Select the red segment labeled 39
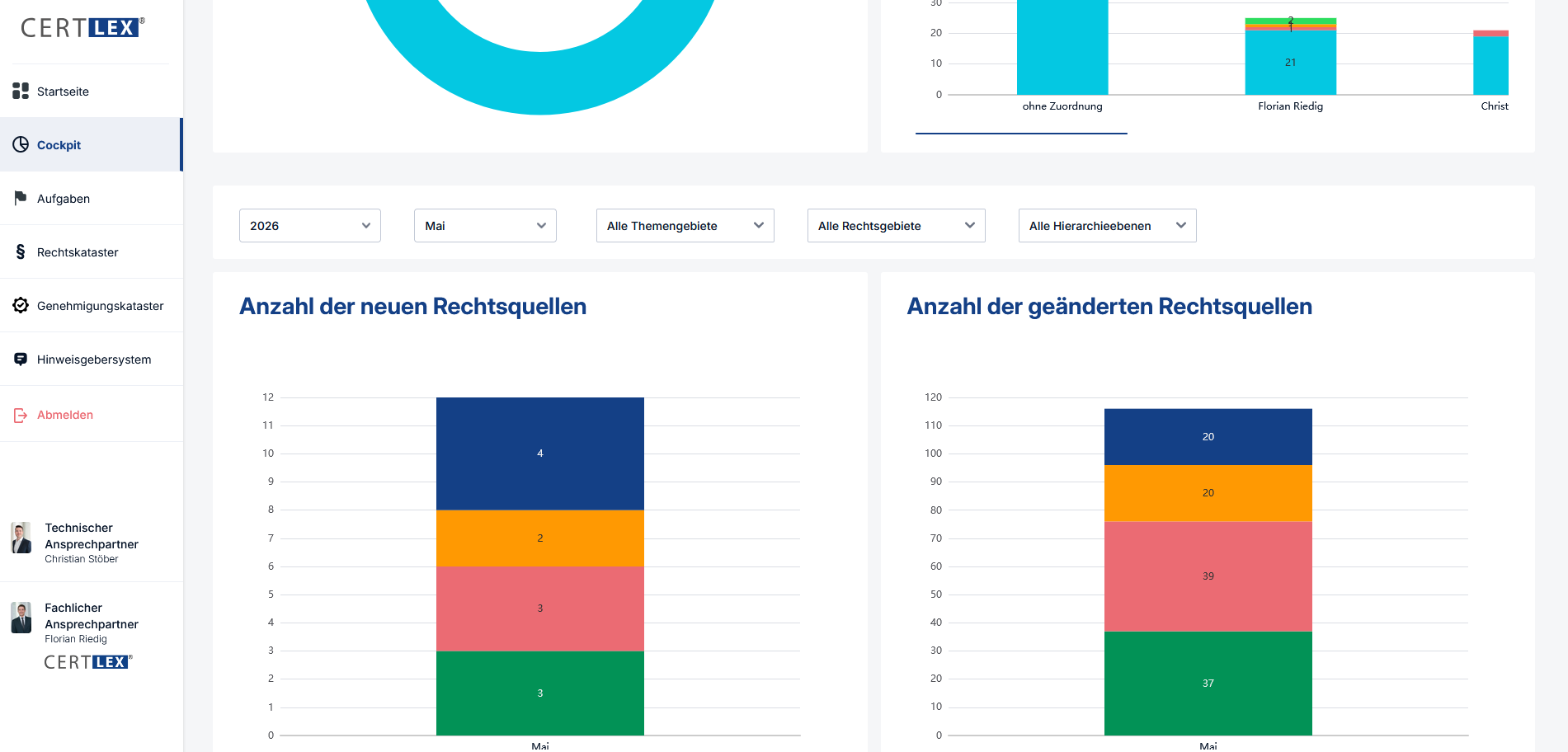 coord(1208,576)
